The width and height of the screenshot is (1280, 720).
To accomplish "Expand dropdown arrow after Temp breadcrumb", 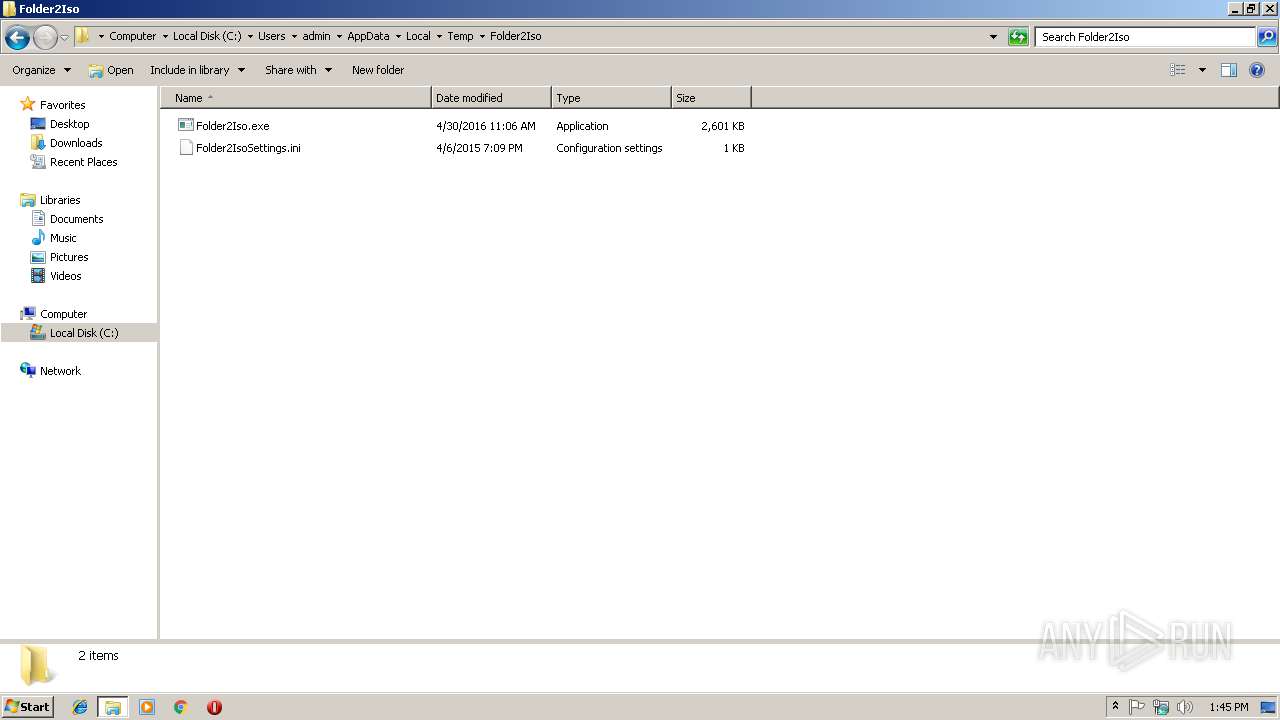I will [x=482, y=36].
